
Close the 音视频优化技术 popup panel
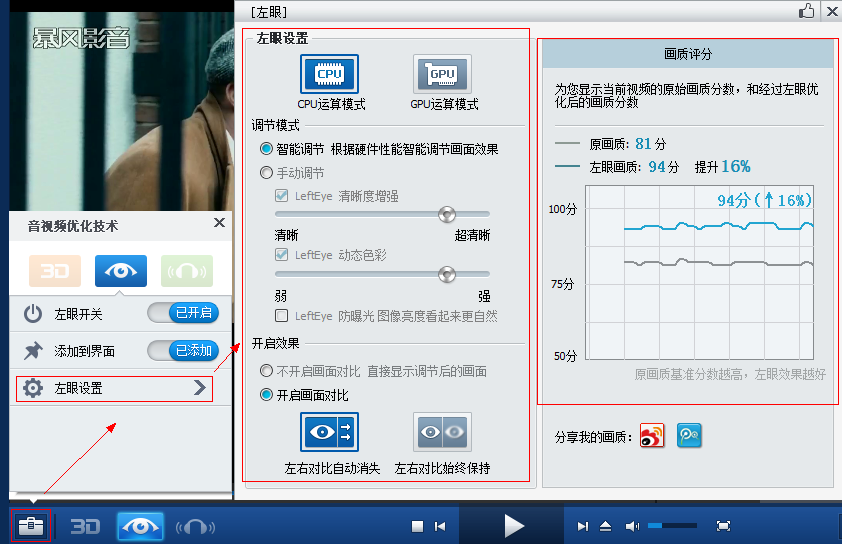coord(219,223)
